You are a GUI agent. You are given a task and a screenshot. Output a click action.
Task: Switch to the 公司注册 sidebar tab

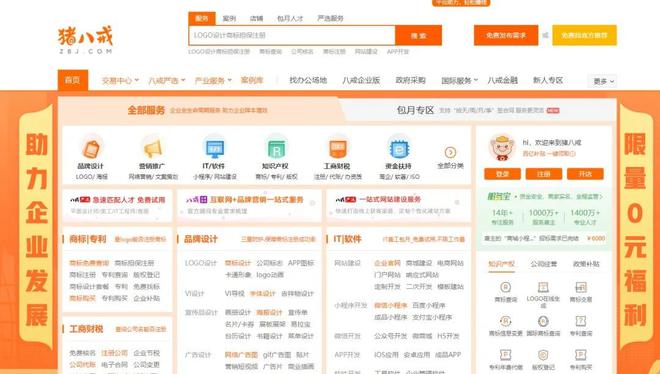click(543, 264)
